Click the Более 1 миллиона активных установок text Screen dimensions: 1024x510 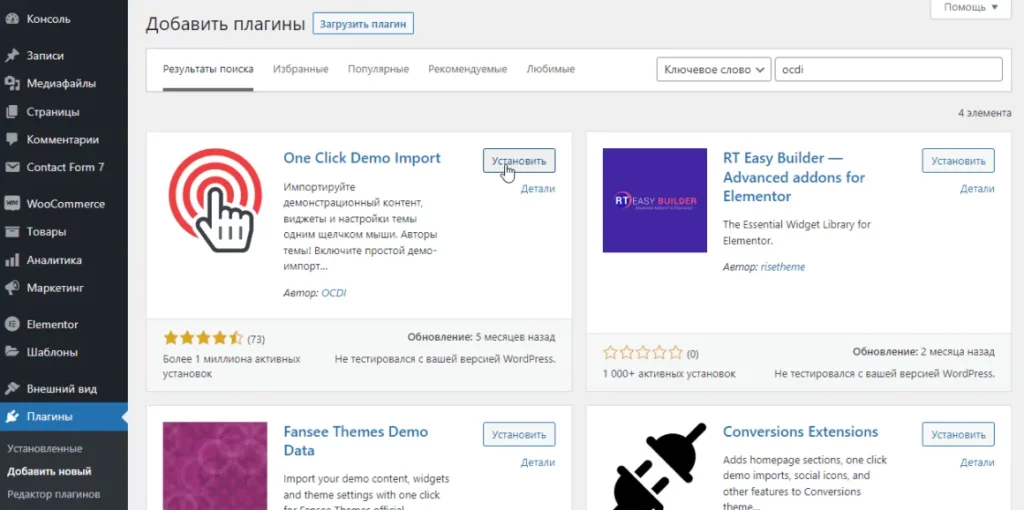pyautogui.click(x=231, y=366)
